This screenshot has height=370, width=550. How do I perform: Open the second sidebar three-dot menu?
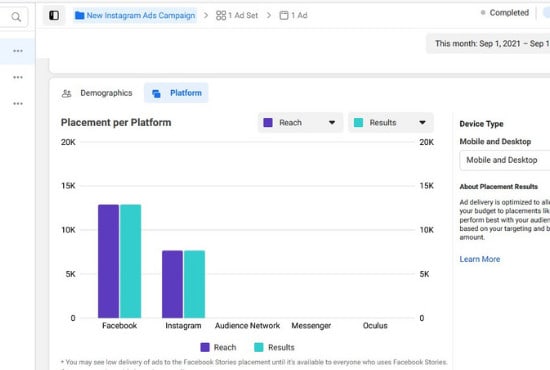tap(18, 77)
